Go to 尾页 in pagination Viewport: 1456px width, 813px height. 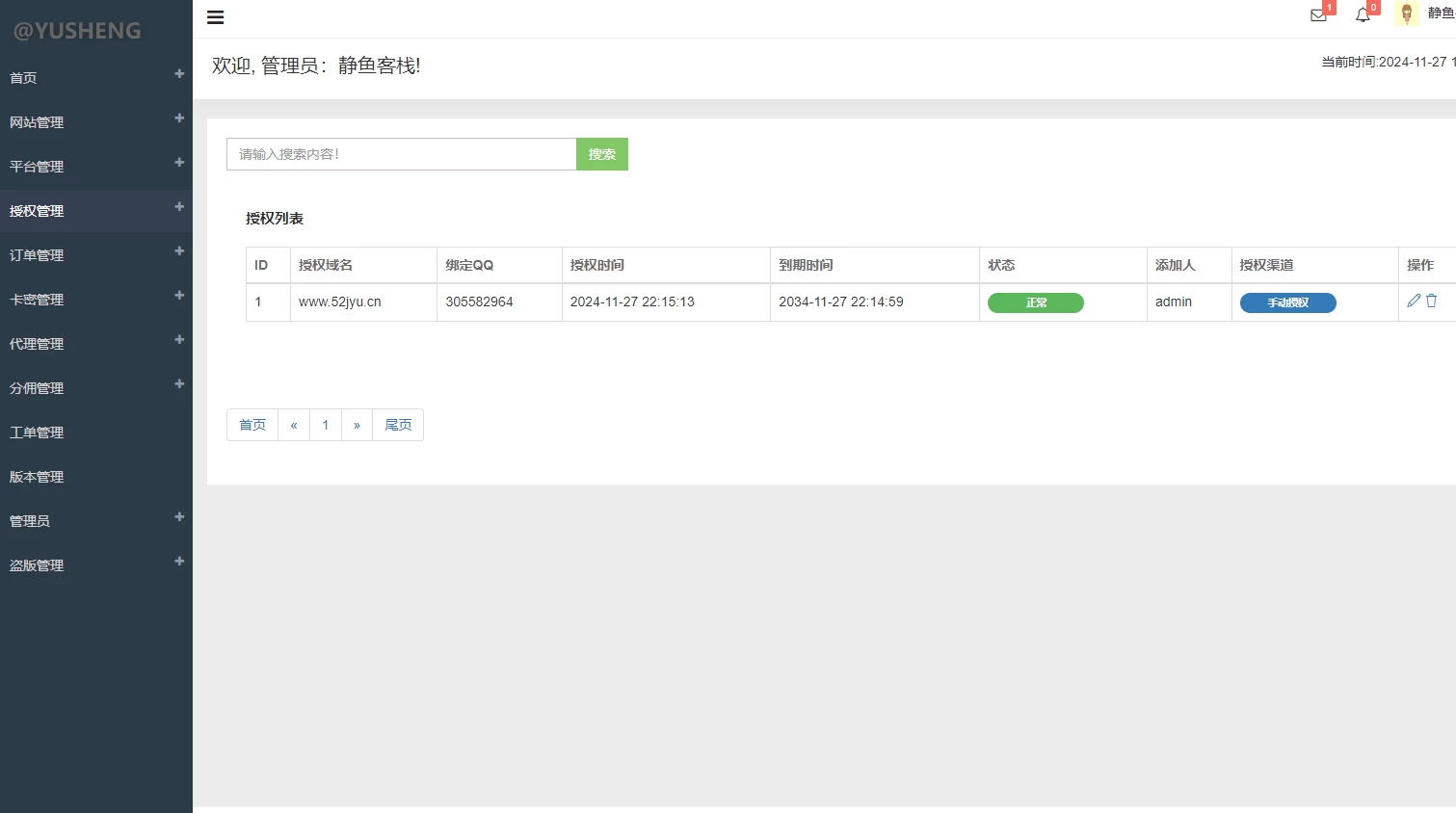coord(398,425)
